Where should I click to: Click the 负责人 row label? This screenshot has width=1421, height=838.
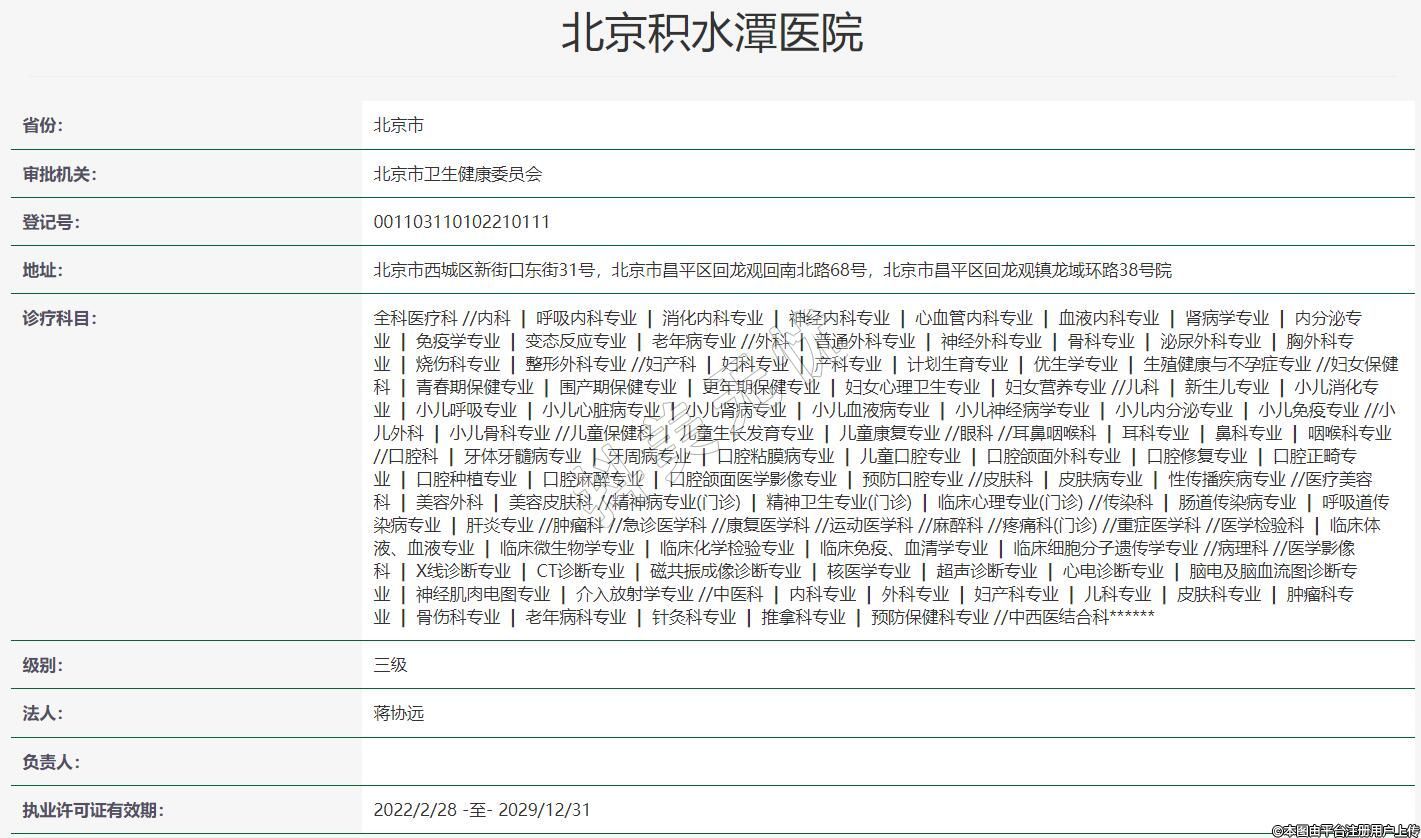point(51,762)
